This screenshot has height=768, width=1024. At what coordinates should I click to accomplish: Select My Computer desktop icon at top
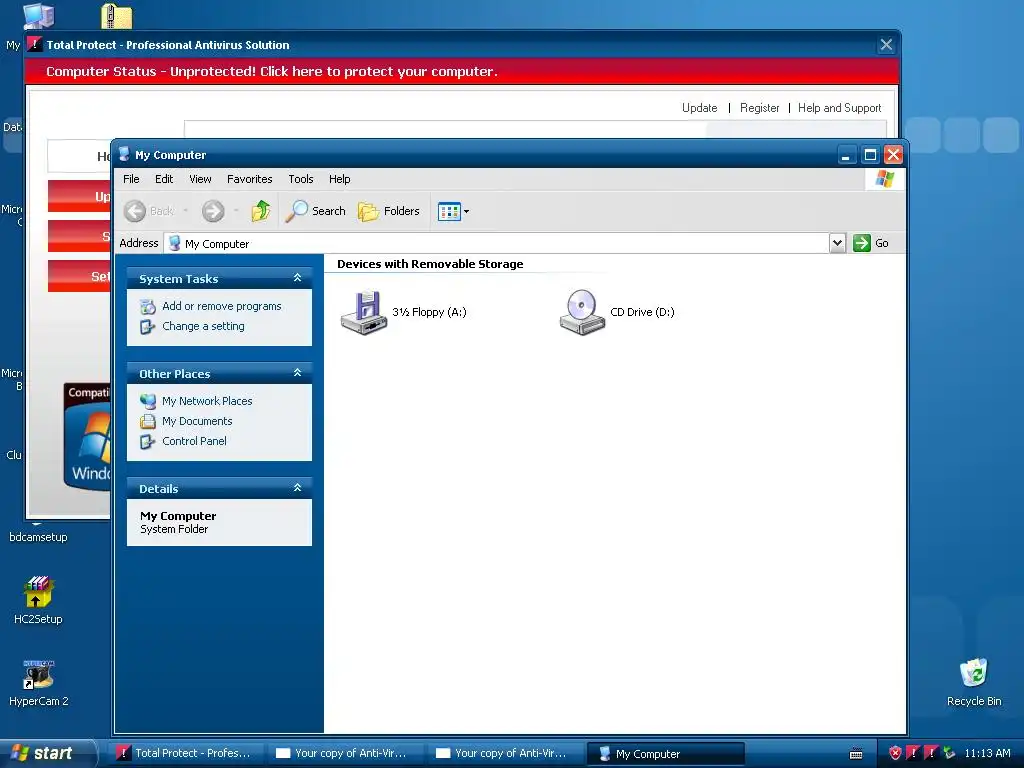point(39,15)
